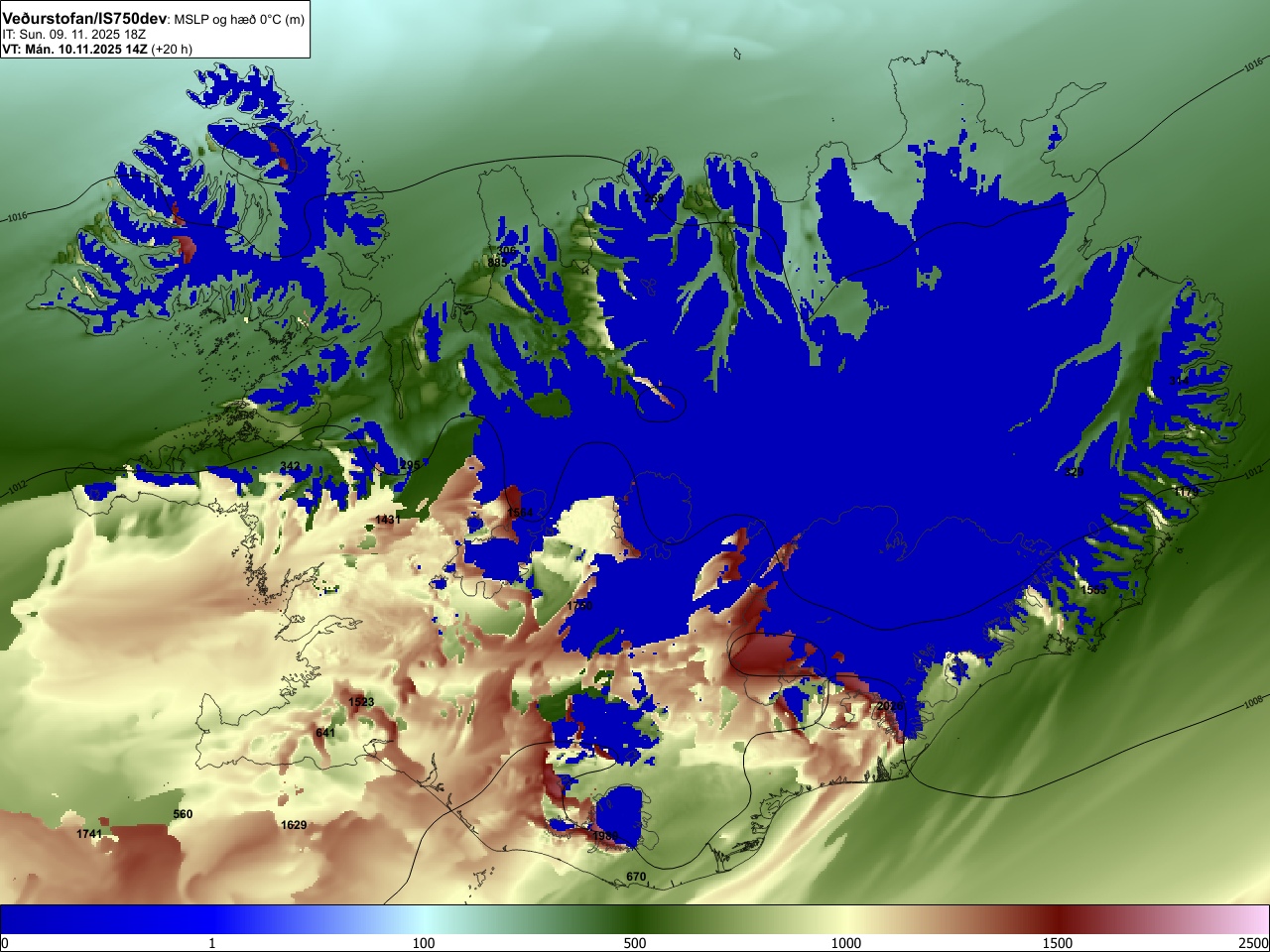Click the 314 height value in the east
Screen dimensions: 1270x952
pyautogui.click(x=1179, y=381)
